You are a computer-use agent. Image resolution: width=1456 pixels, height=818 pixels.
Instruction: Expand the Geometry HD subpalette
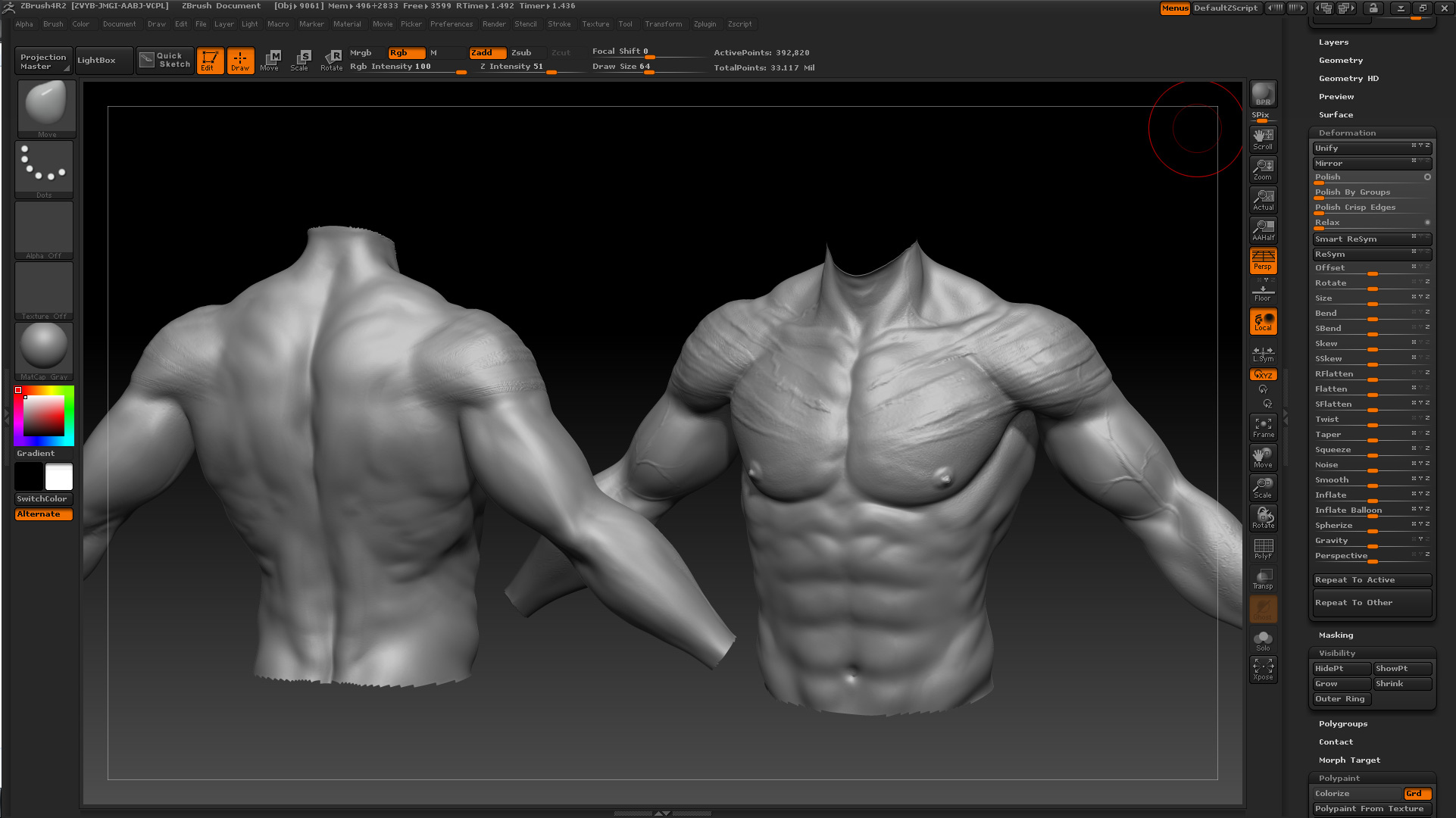click(1348, 79)
